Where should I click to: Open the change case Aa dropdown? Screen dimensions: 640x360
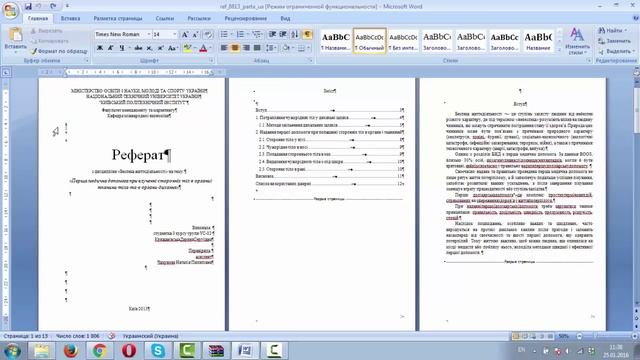[173, 48]
